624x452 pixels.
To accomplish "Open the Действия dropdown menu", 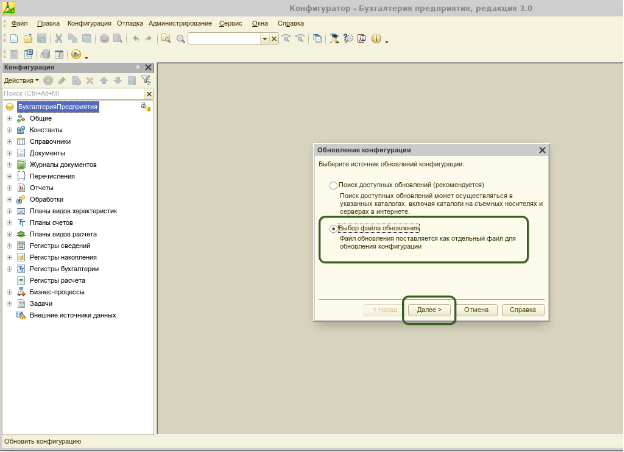I will [x=21, y=80].
